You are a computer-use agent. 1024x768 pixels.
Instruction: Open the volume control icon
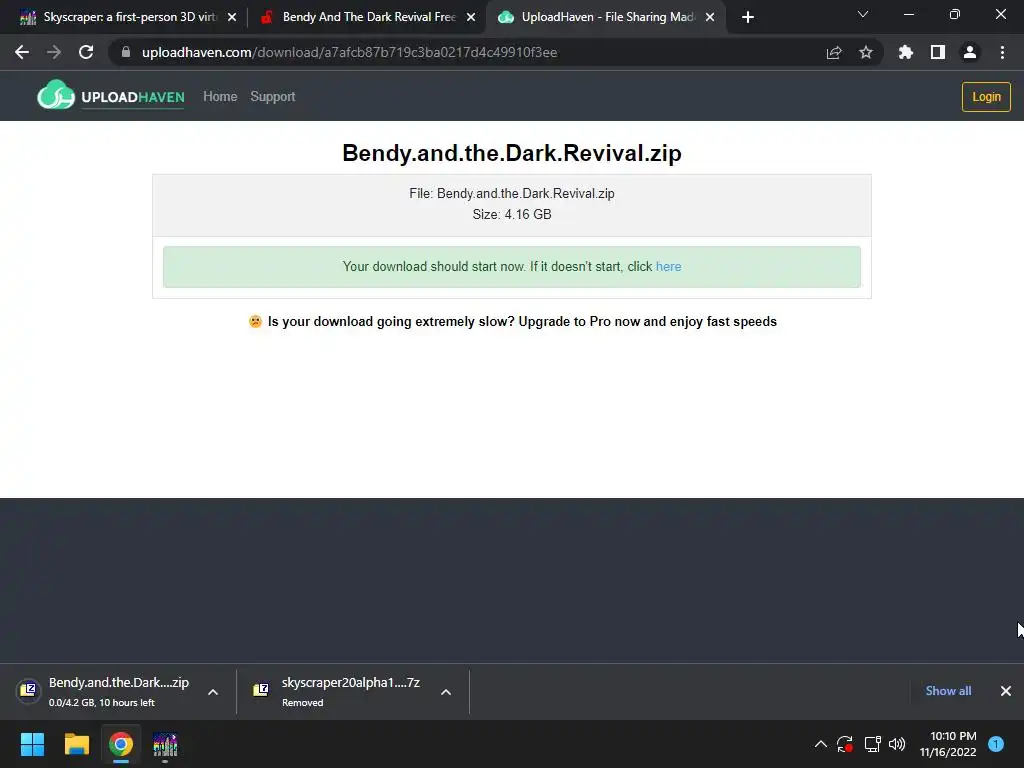(897, 744)
